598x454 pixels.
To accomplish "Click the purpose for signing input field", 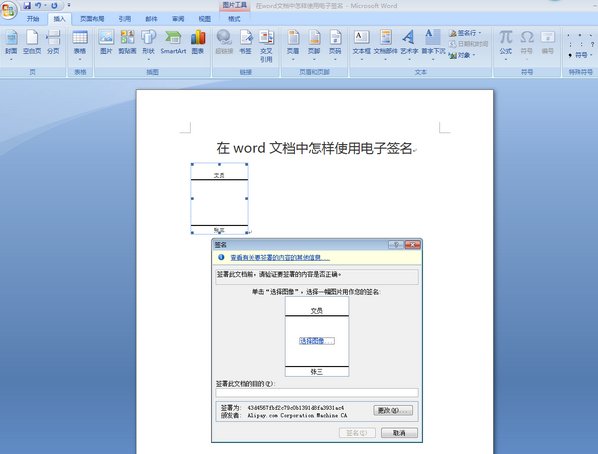I will point(317,393).
